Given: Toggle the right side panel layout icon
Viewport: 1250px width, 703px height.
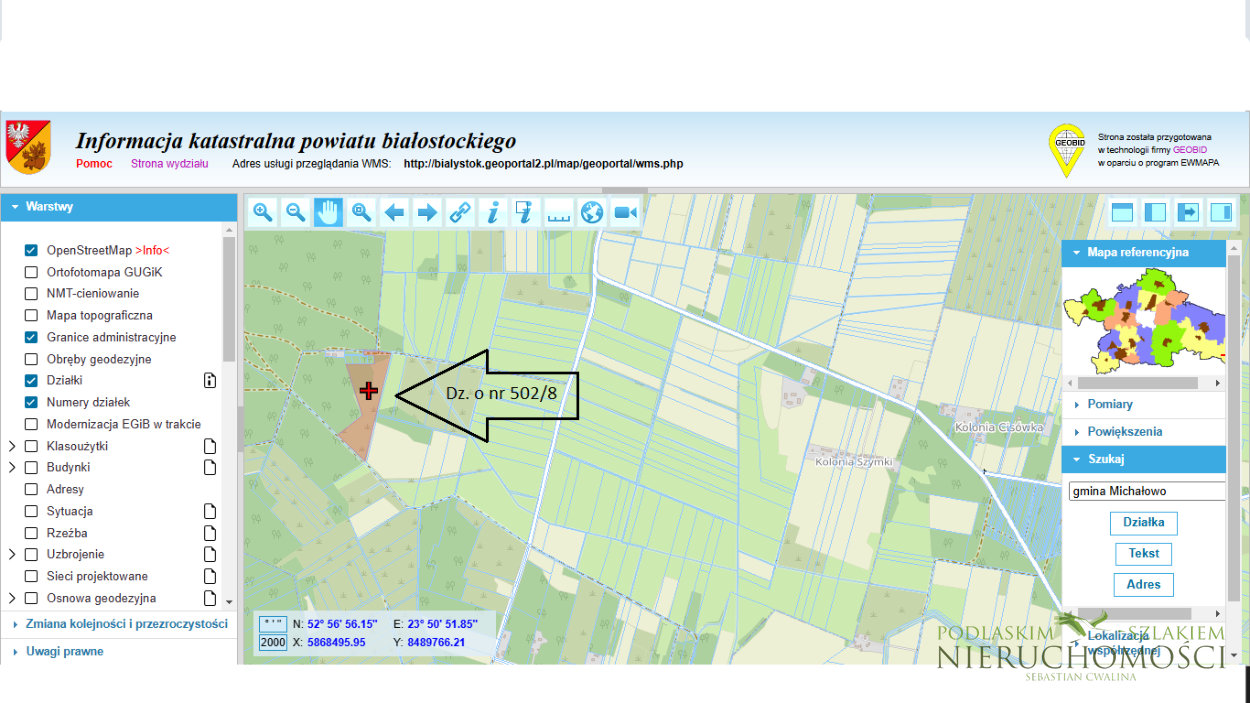Looking at the screenshot, I should [1222, 212].
